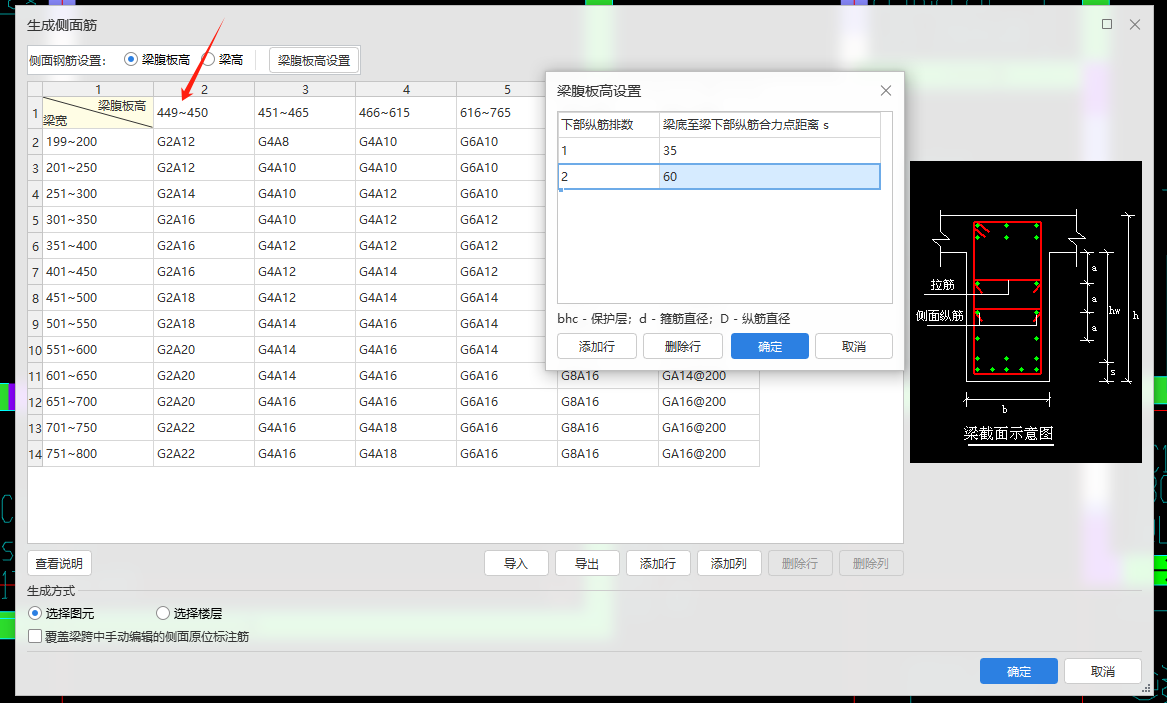Select the 201~250 beam width row
Image resolution: width=1167 pixels, height=703 pixels.
tap(98, 167)
